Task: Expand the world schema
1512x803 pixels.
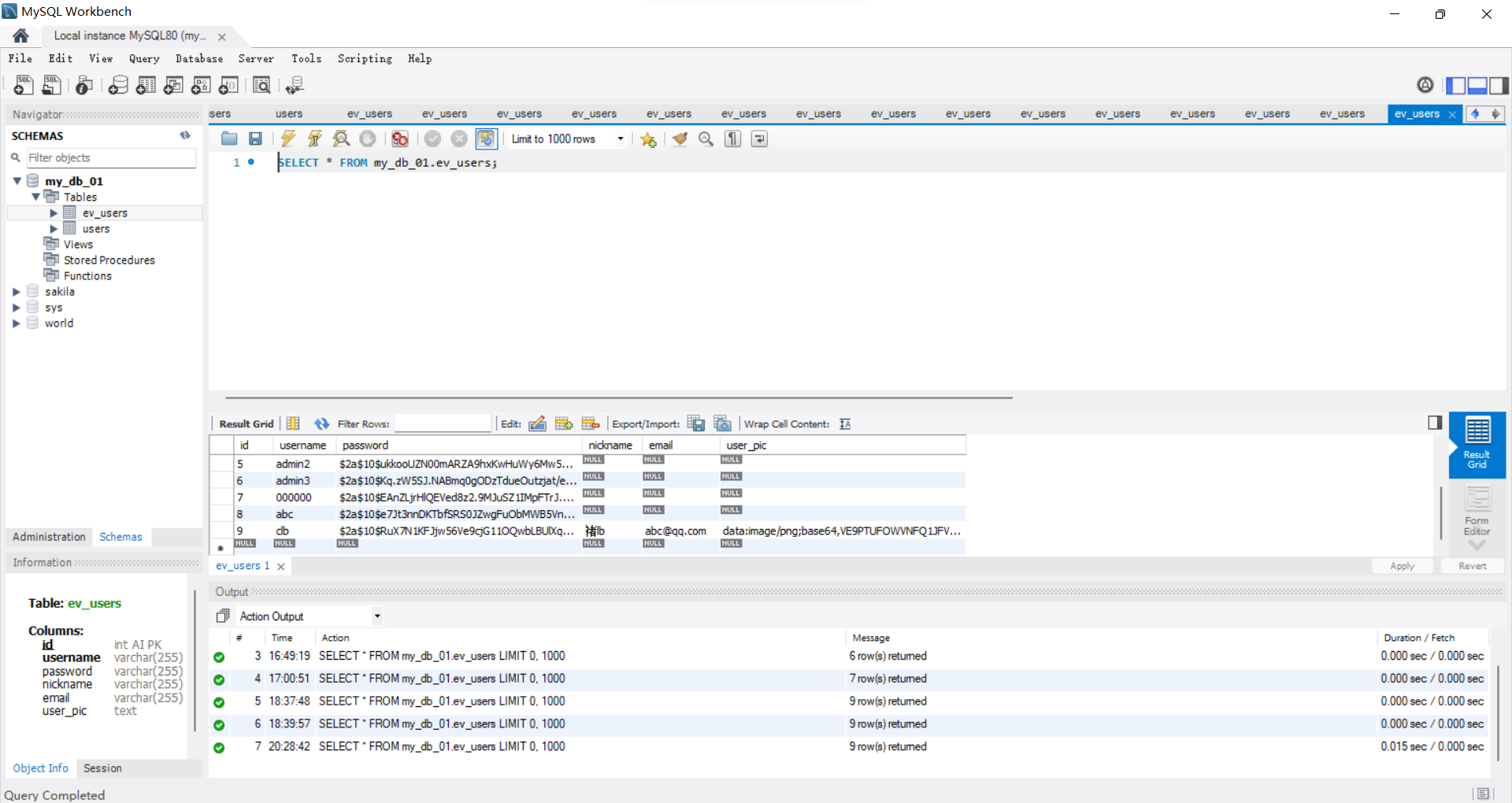Action: [x=17, y=323]
